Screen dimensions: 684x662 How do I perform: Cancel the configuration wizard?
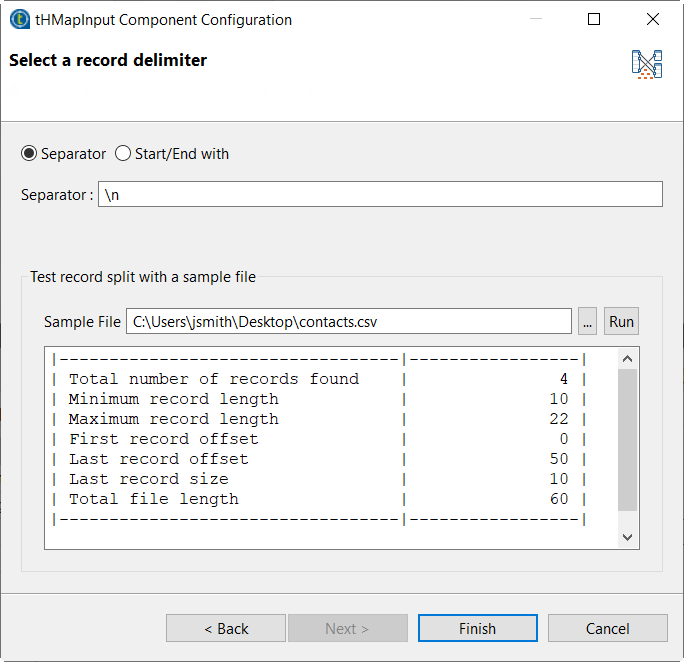tap(607, 628)
